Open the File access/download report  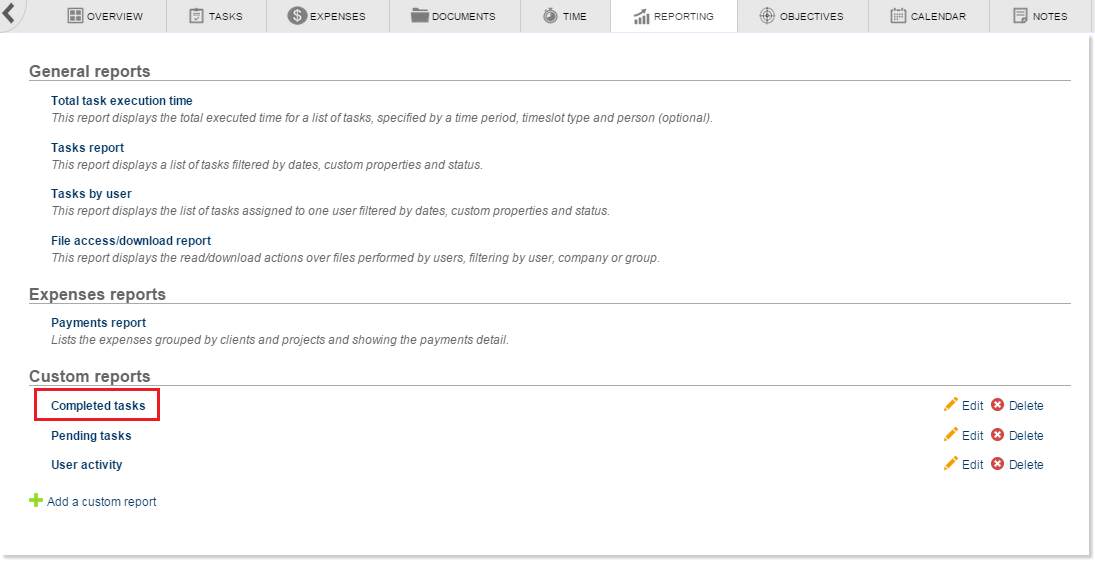[x=131, y=241]
